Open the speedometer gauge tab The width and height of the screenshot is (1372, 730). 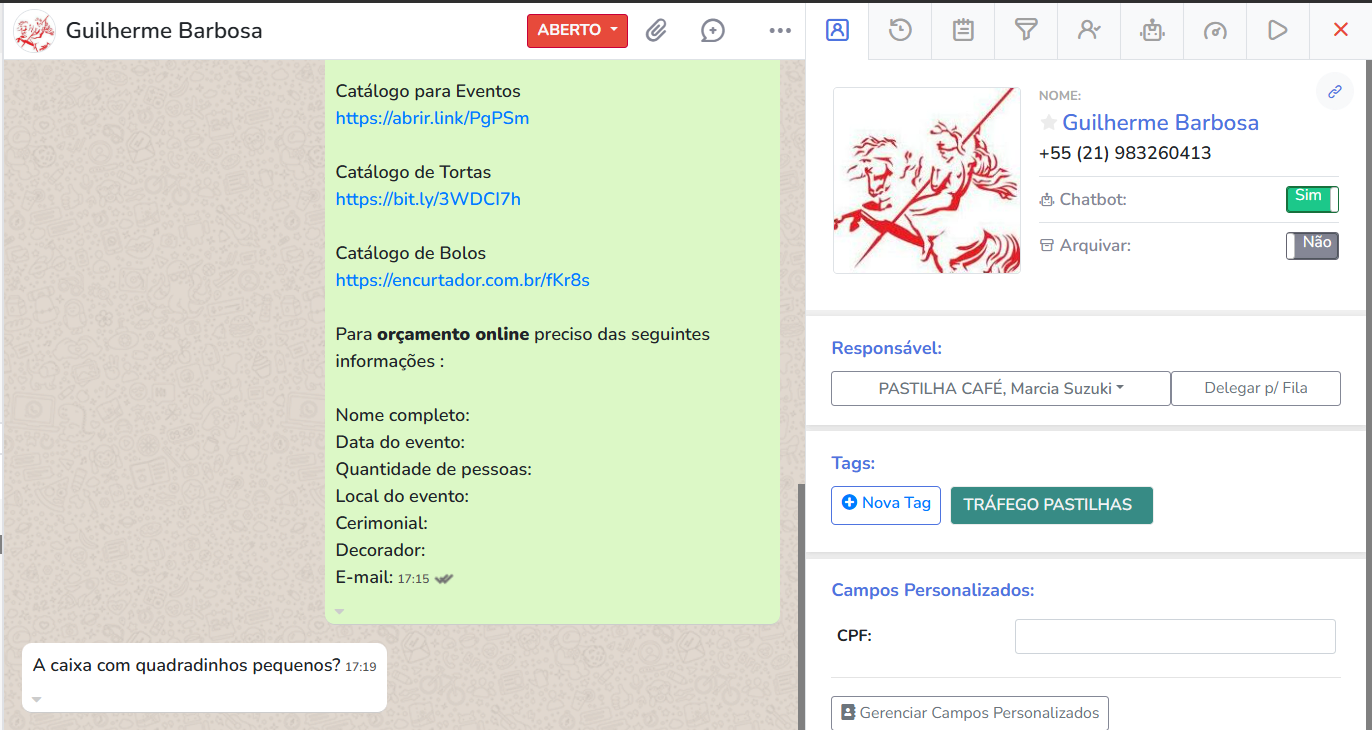pyautogui.click(x=1215, y=30)
